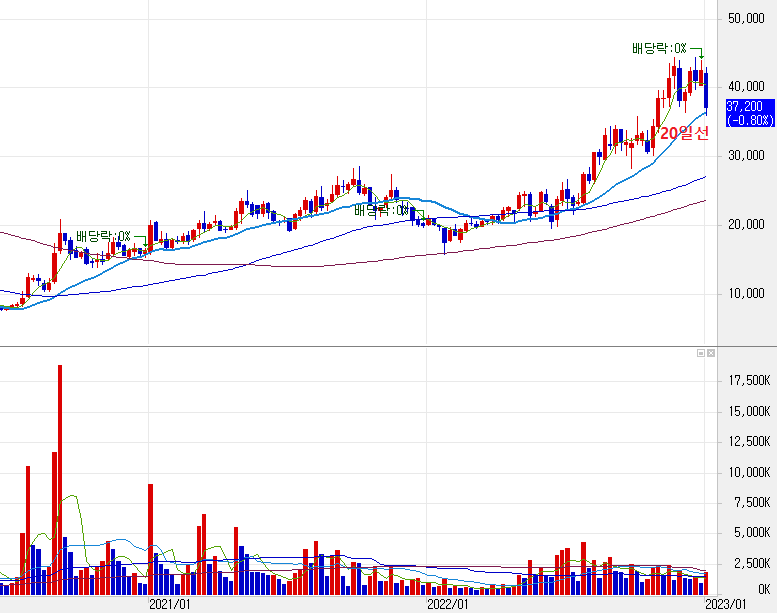Click the 30,000 price axis label

pyautogui.click(x=746, y=156)
